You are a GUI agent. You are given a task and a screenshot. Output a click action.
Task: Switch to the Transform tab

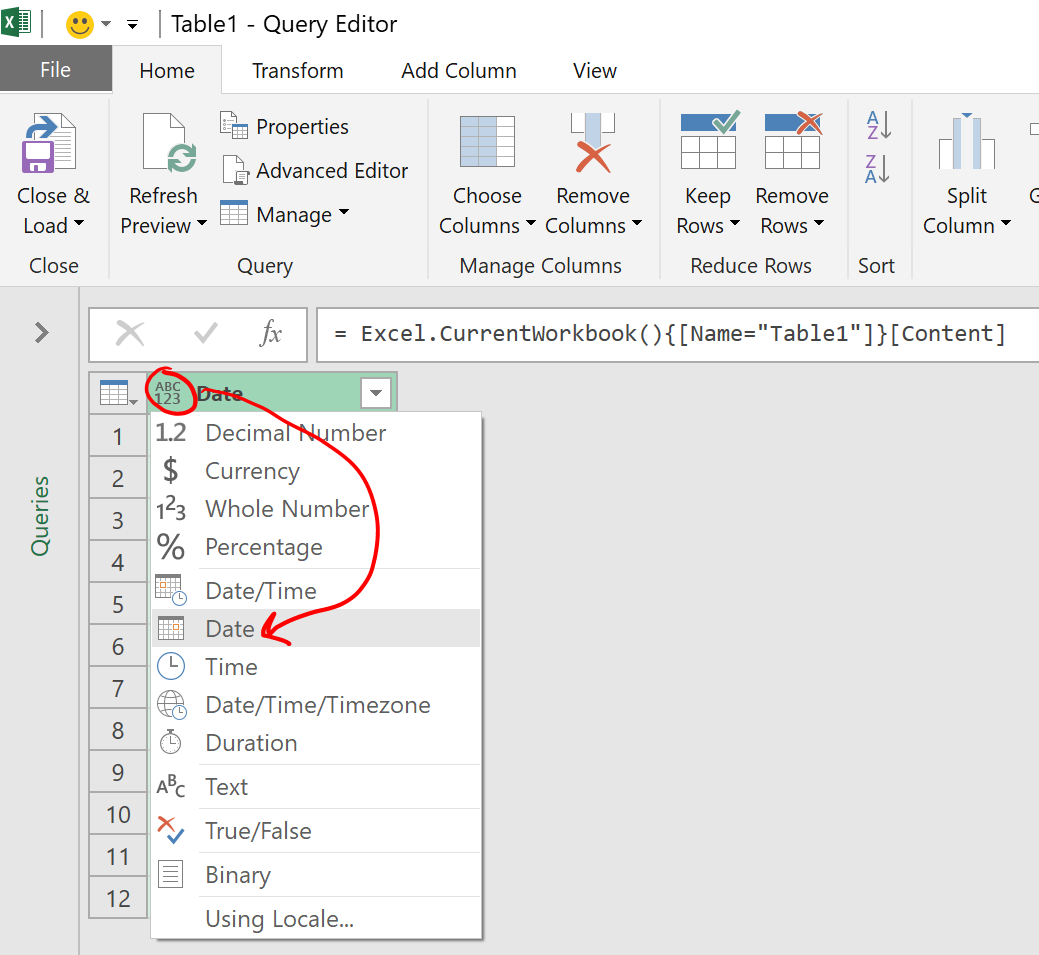pos(297,71)
